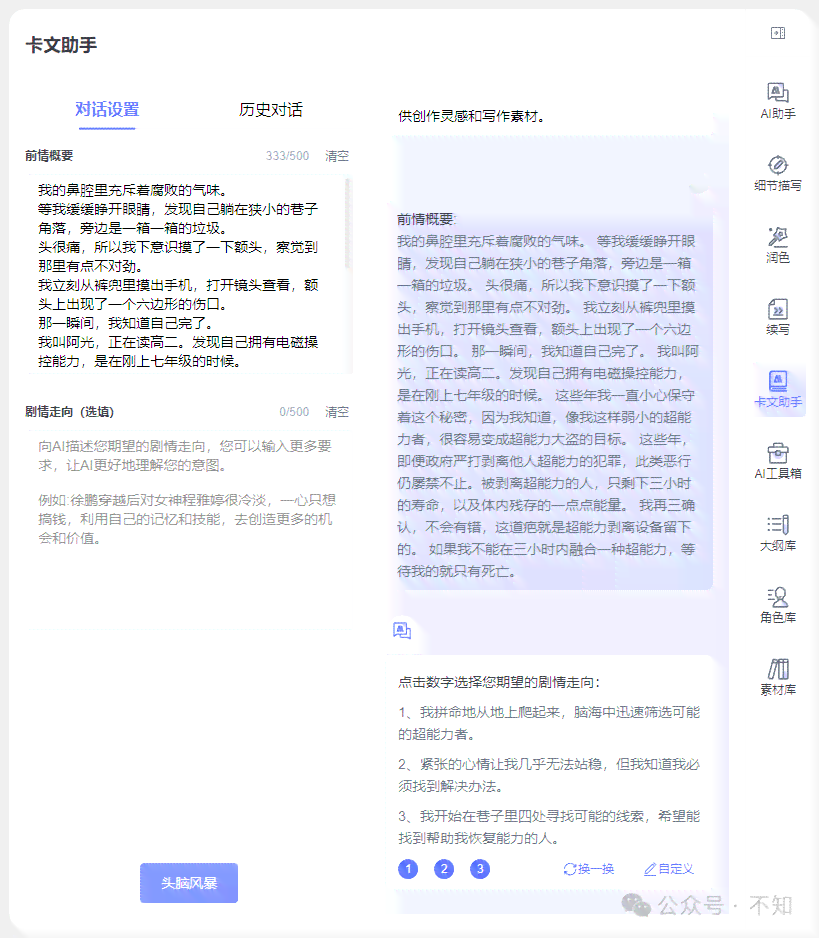
Task: Click the 点击数字选择您期望的剧情走向 prompt text
Action: (499, 683)
